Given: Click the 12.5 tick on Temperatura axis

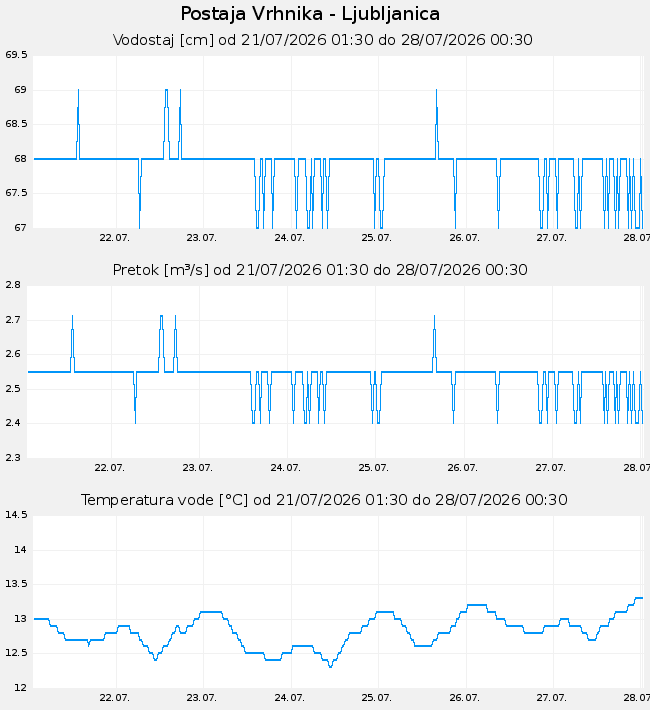Looking at the screenshot, I should [x=16, y=653].
